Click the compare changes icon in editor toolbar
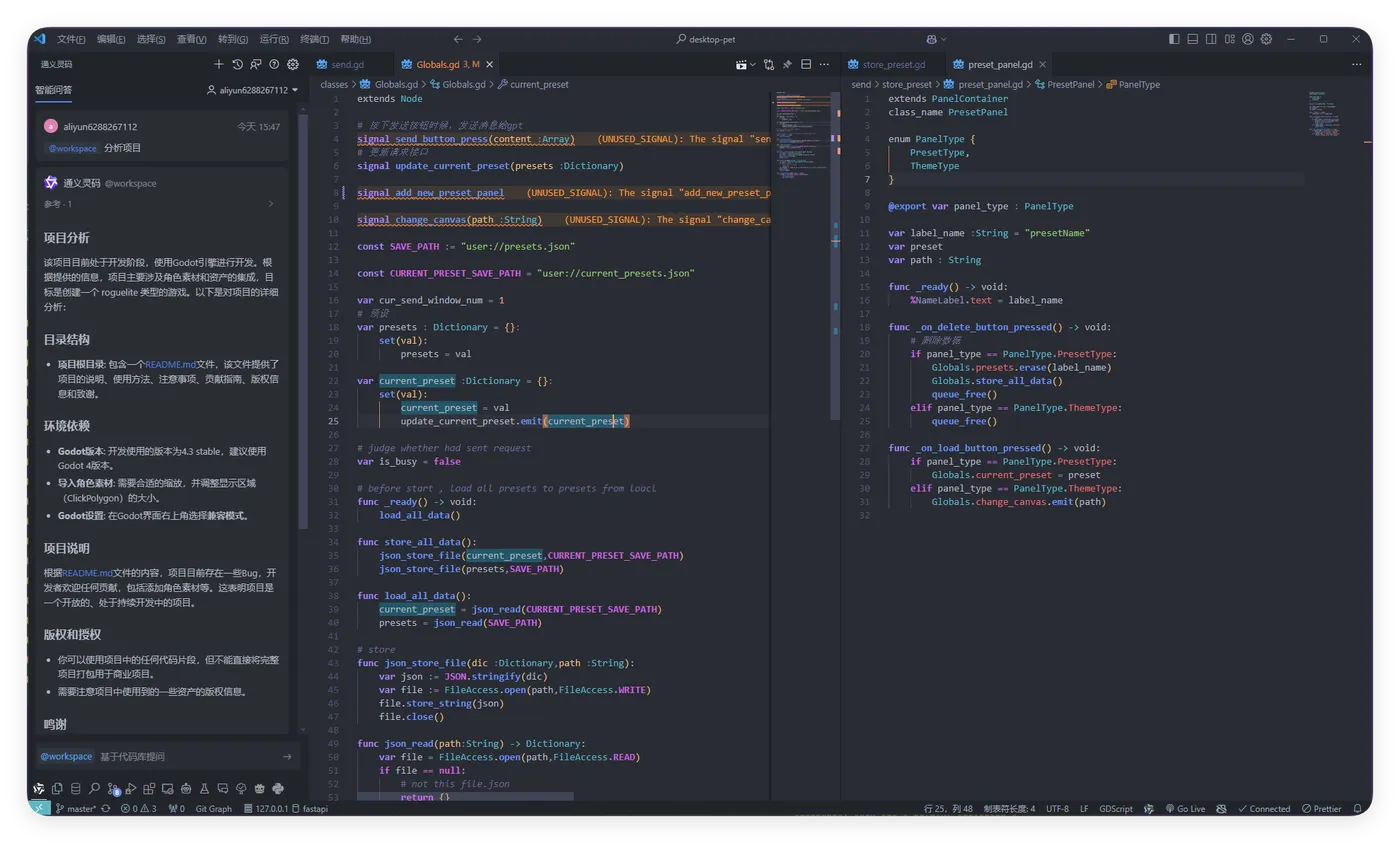 [x=769, y=64]
